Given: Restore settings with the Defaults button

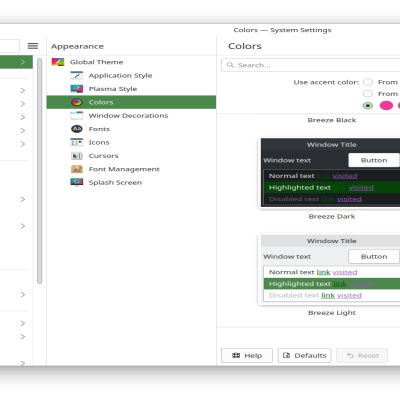Looking at the screenshot, I should tap(305, 355).
